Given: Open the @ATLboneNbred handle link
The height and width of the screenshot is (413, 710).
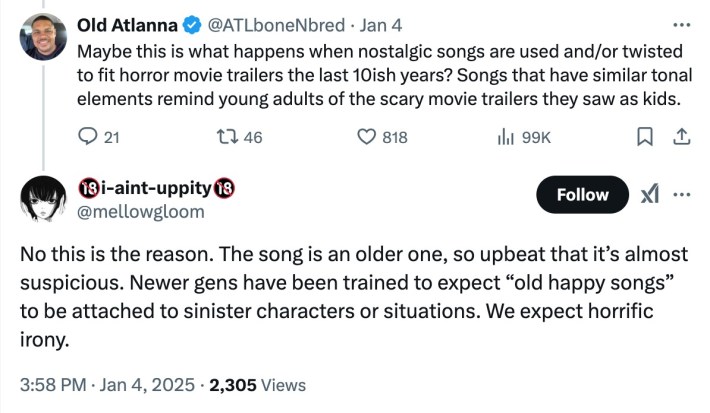Looking at the screenshot, I should (x=264, y=24).
